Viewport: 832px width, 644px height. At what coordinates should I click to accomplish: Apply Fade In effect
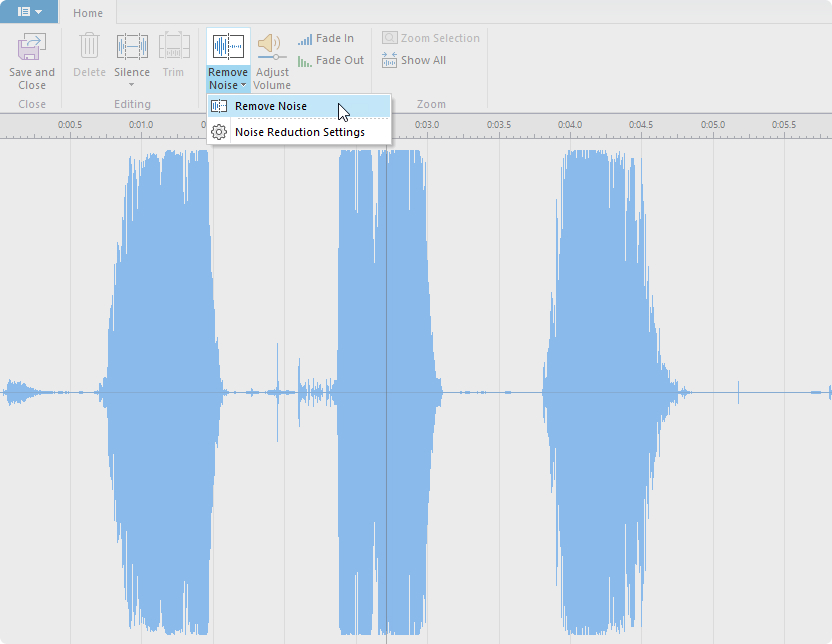326,39
